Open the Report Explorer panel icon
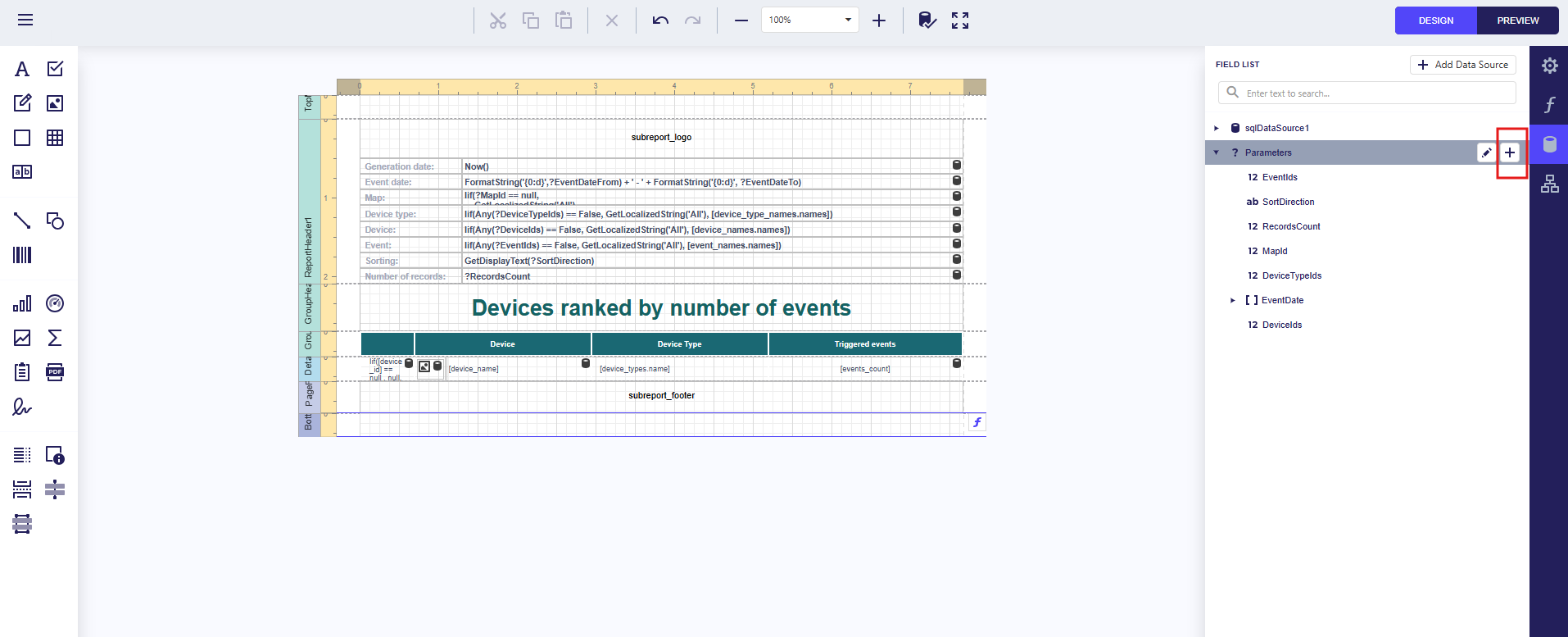Viewport: 1568px width, 637px height. [1549, 184]
